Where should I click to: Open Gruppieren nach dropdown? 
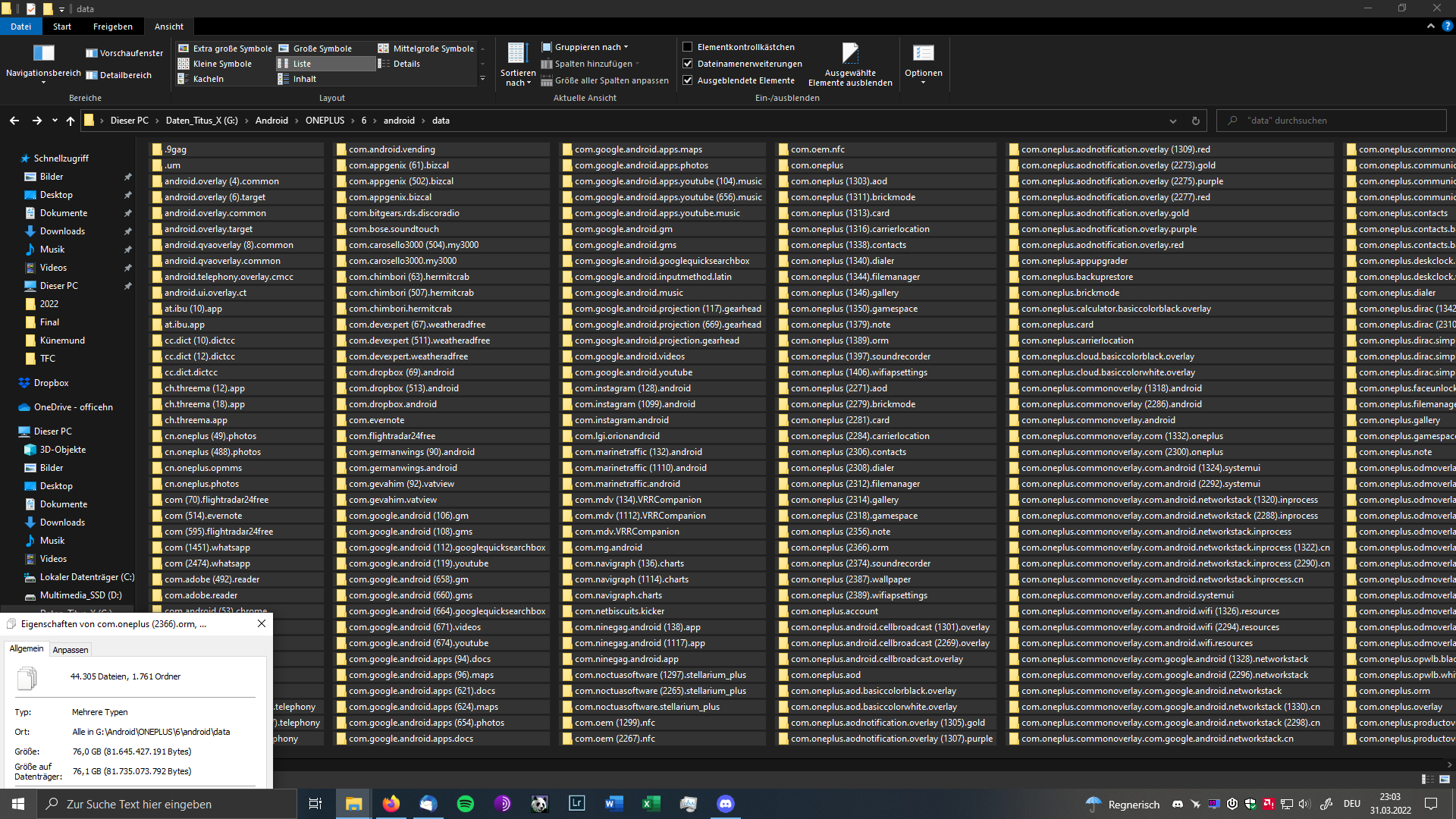585,47
